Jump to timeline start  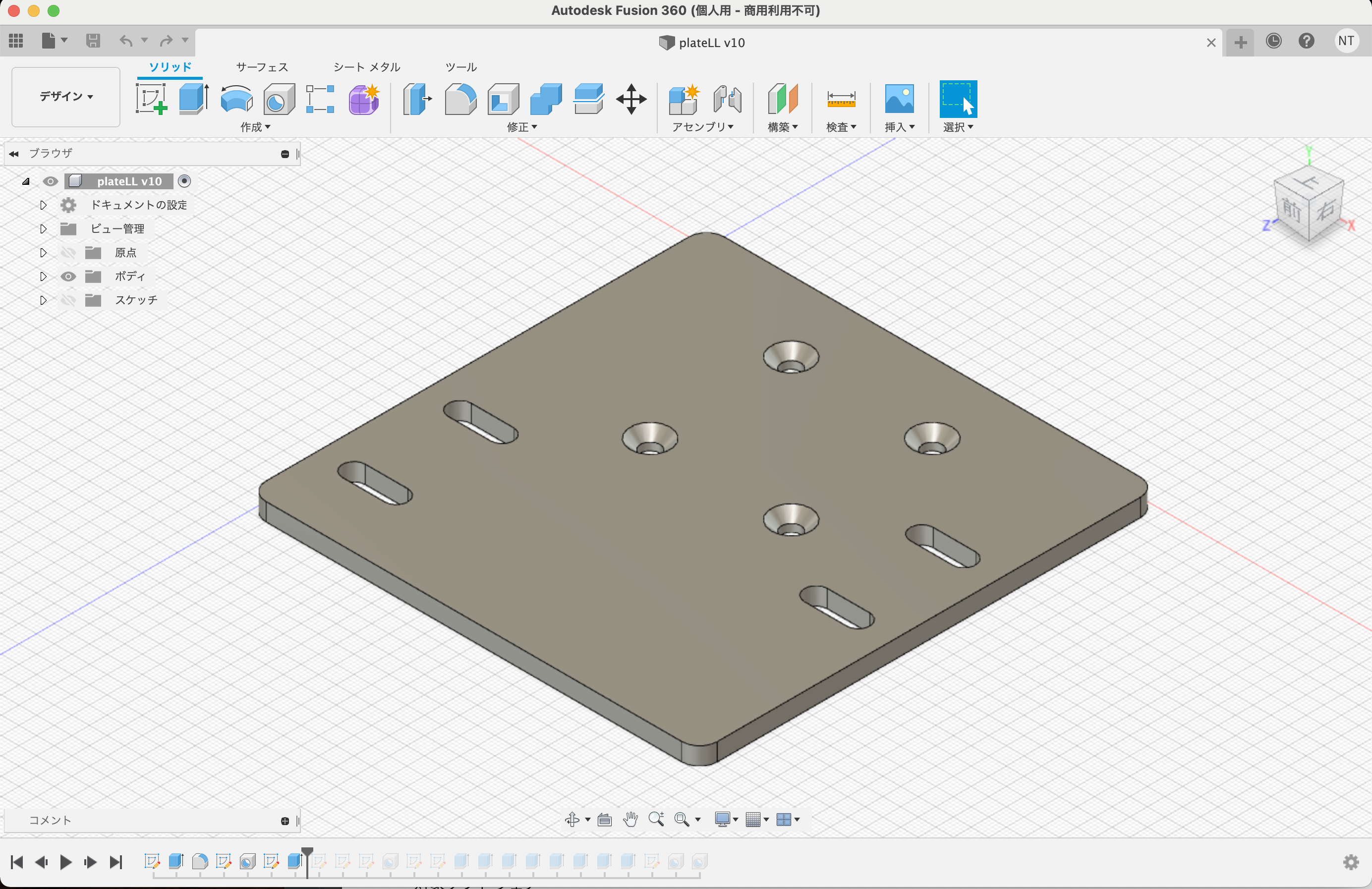pos(17,862)
